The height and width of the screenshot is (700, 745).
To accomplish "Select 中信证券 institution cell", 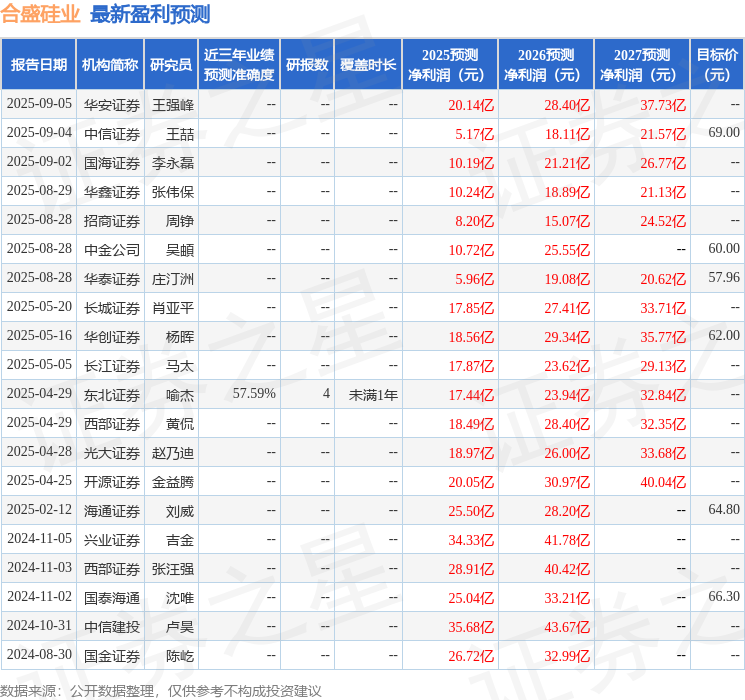I will pos(112,134).
